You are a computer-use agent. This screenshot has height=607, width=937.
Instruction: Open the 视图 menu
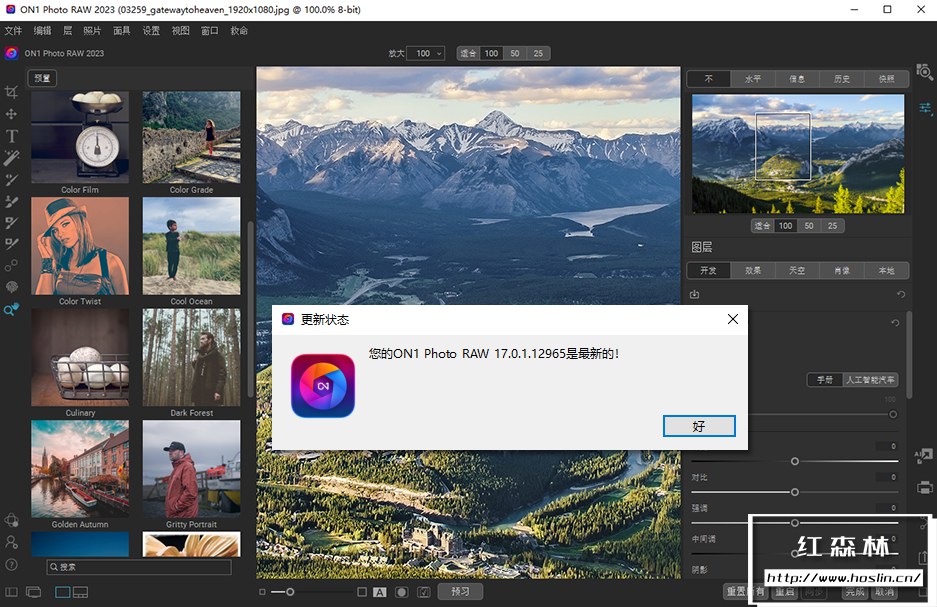pos(180,31)
